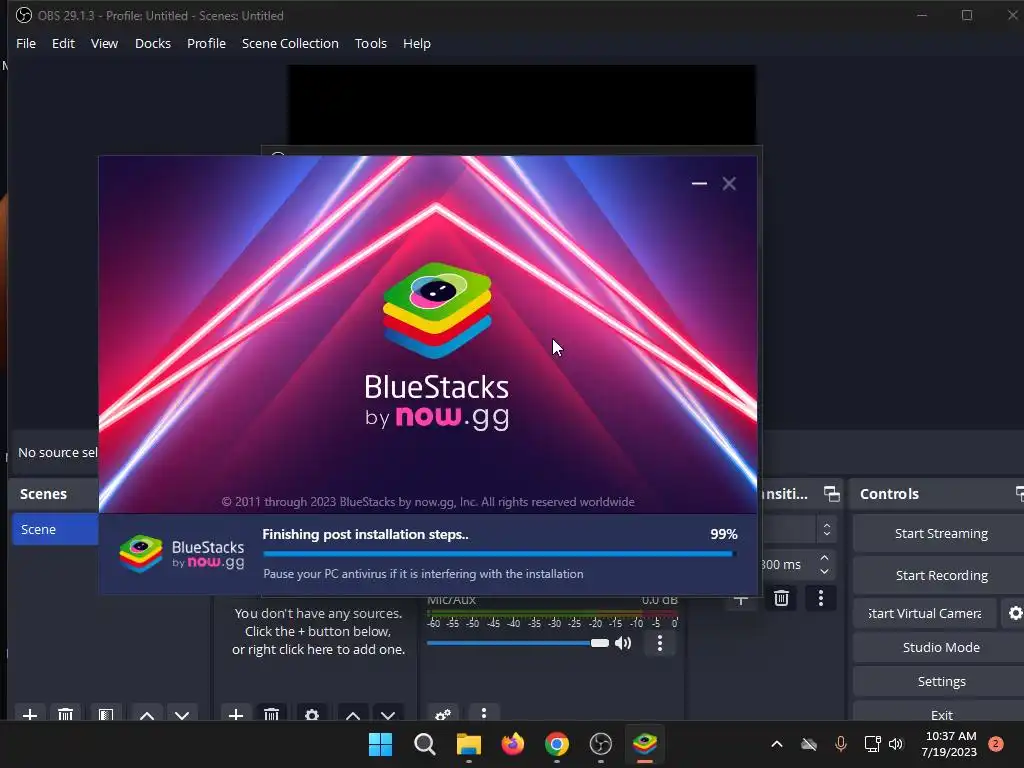Open scene filters icon in Scenes dock

(x=106, y=715)
